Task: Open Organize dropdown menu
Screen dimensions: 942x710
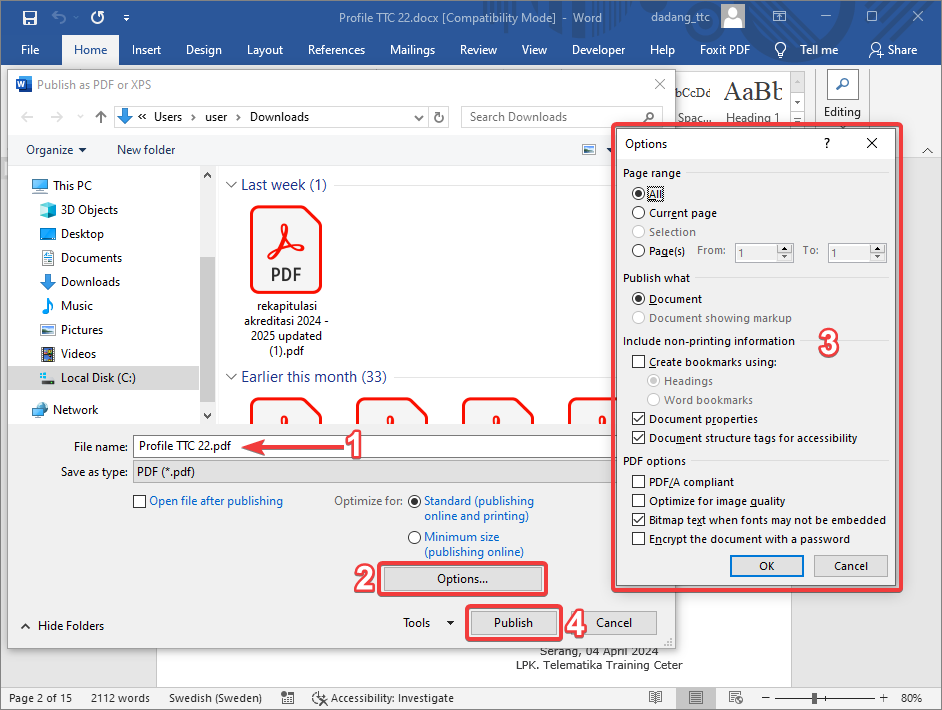Action: pos(56,150)
